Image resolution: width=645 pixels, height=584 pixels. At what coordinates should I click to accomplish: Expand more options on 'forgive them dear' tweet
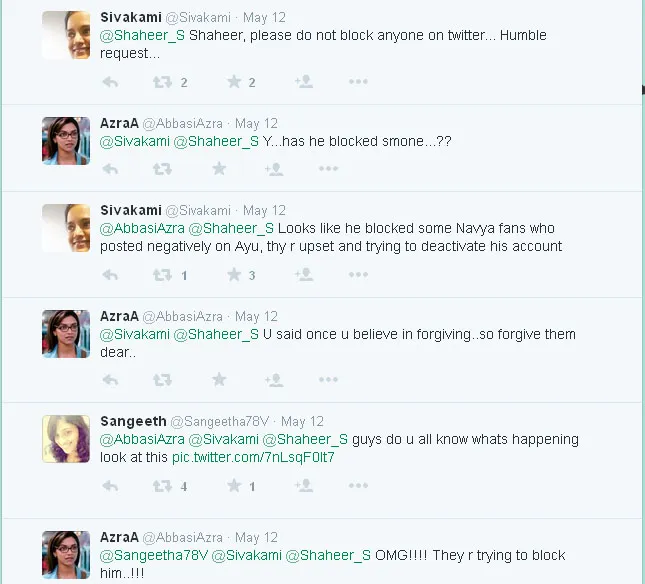(328, 380)
